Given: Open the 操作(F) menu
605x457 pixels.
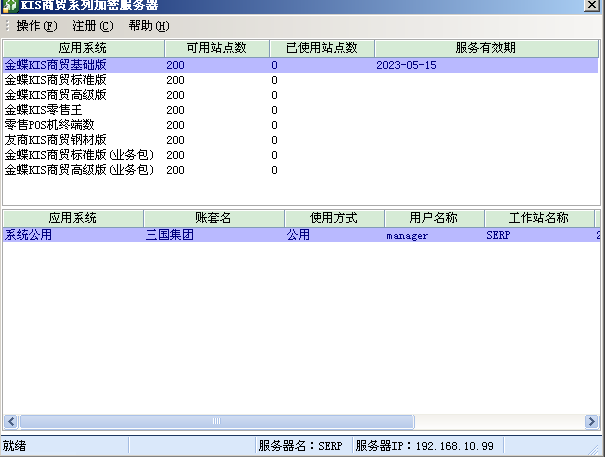Looking at the screenshot, I should 37,26.
